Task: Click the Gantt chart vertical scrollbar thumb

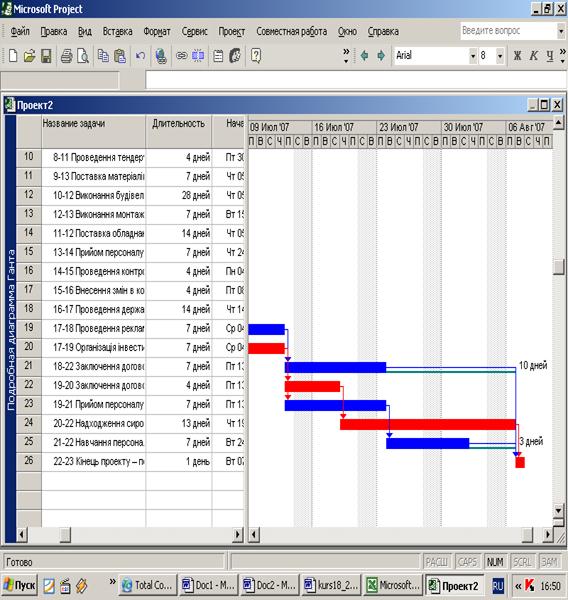Action: coord(558,267)
